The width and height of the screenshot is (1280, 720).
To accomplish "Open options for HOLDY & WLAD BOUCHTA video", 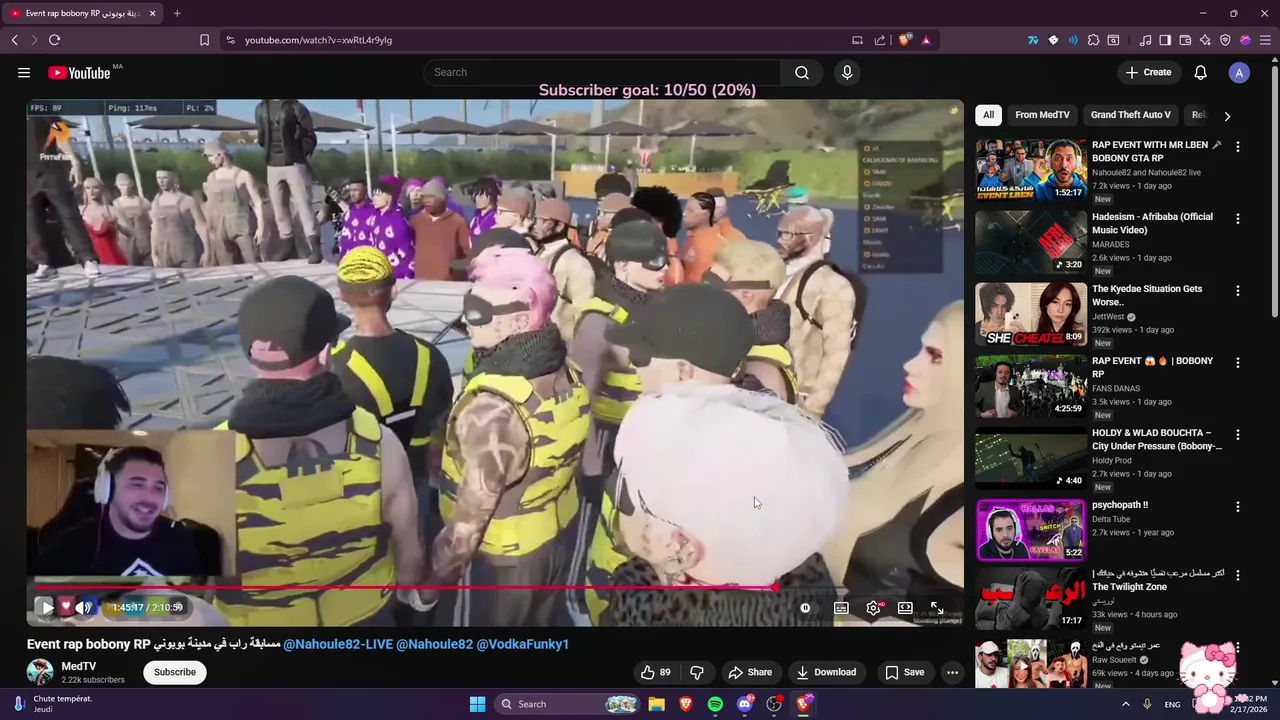I will point(1238,435).
